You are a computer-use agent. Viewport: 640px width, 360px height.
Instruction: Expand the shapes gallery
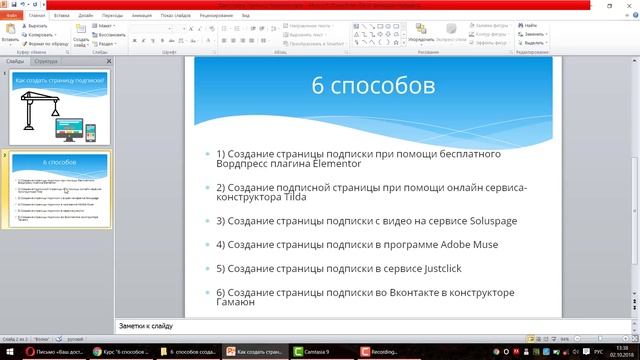(404, 42)
